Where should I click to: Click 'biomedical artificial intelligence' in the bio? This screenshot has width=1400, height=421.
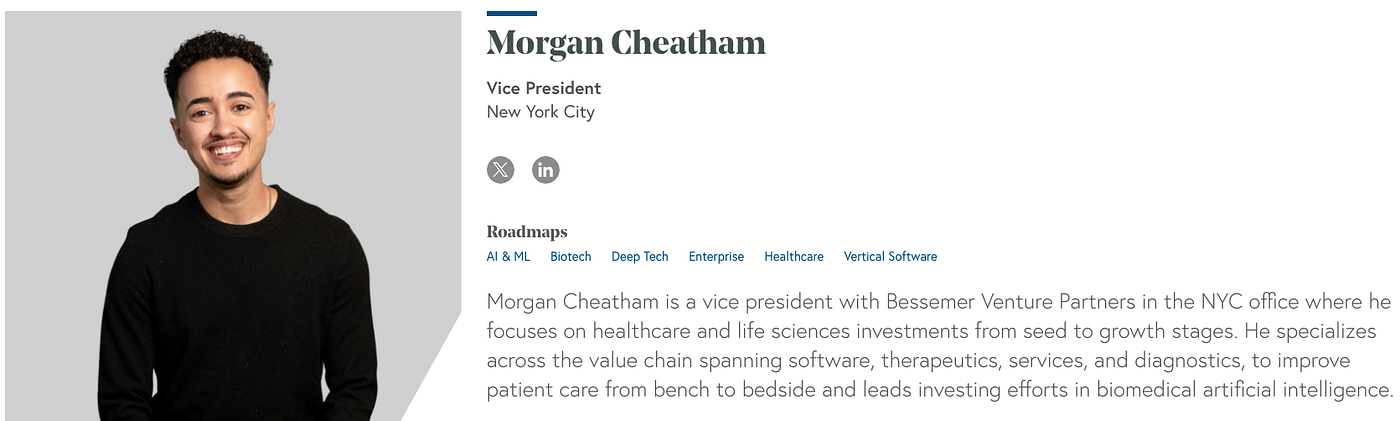click(1244, 390)
